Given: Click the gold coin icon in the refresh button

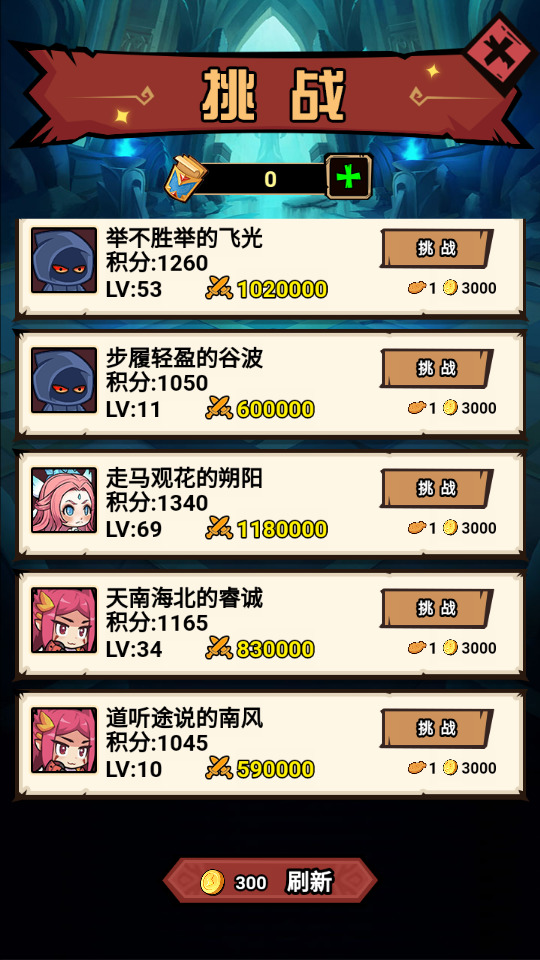Looking at the screenshot, I should (x=212, y=882).
